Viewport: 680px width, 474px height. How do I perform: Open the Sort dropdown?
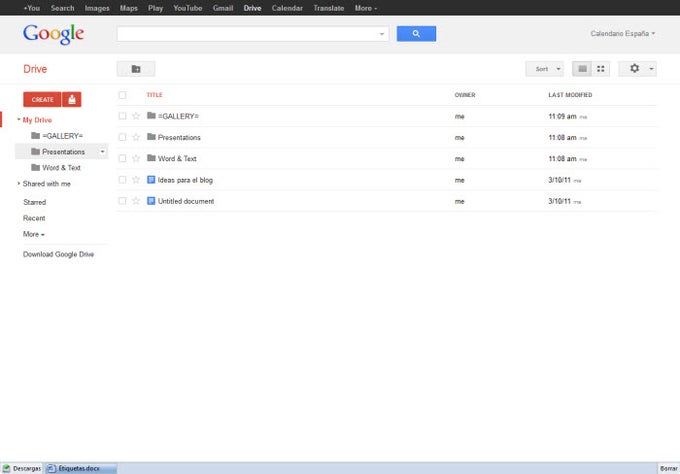[545, 69]
